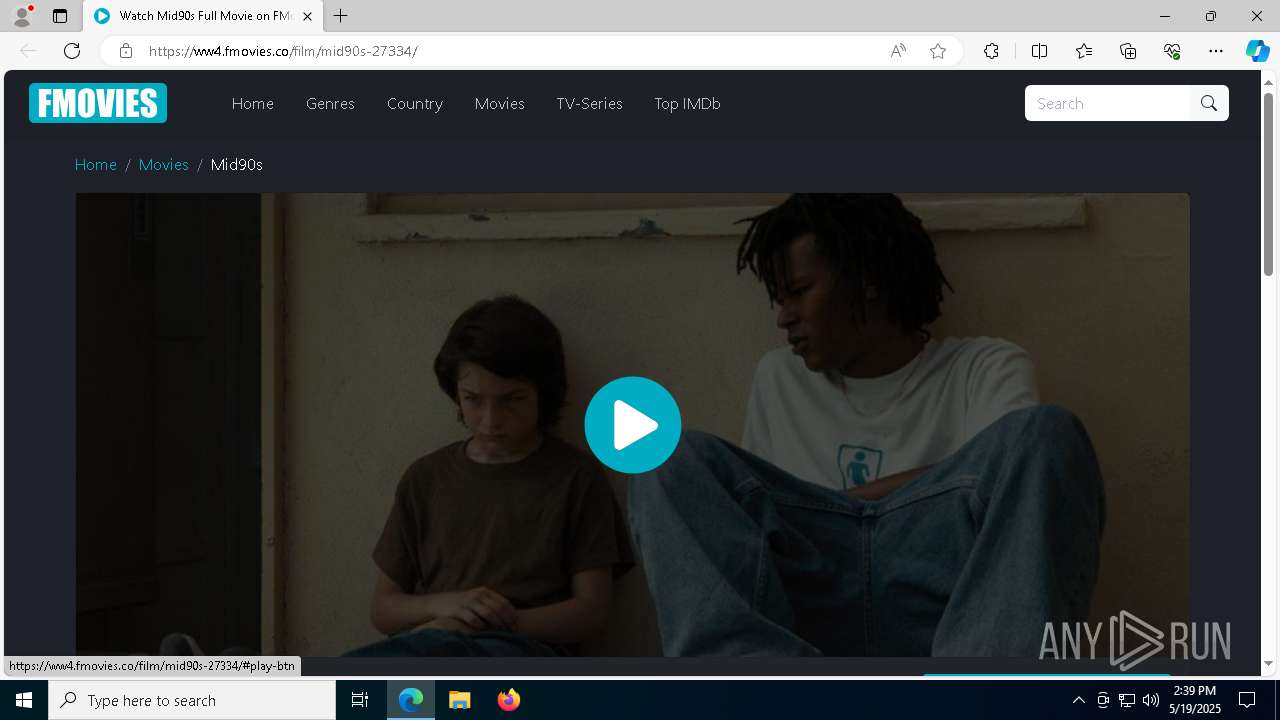1280x720 pixels.
Task: Open the Country menu
Action: pos(415,103)
